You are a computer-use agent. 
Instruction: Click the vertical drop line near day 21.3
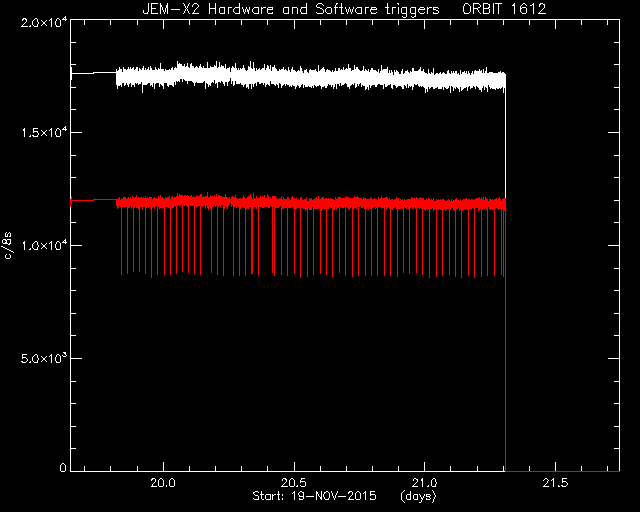coord(506,339)
